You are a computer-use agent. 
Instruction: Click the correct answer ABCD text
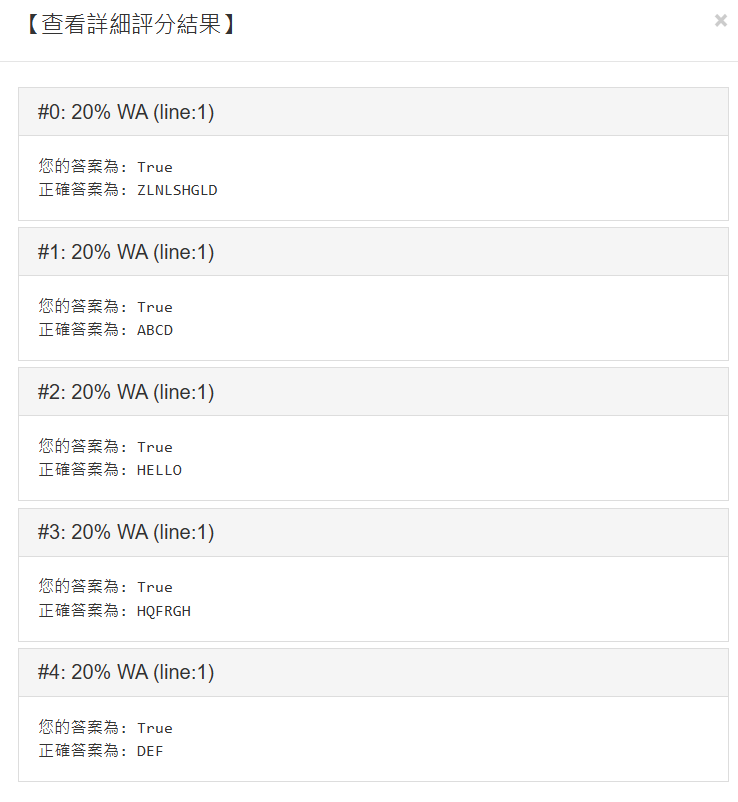155,329
